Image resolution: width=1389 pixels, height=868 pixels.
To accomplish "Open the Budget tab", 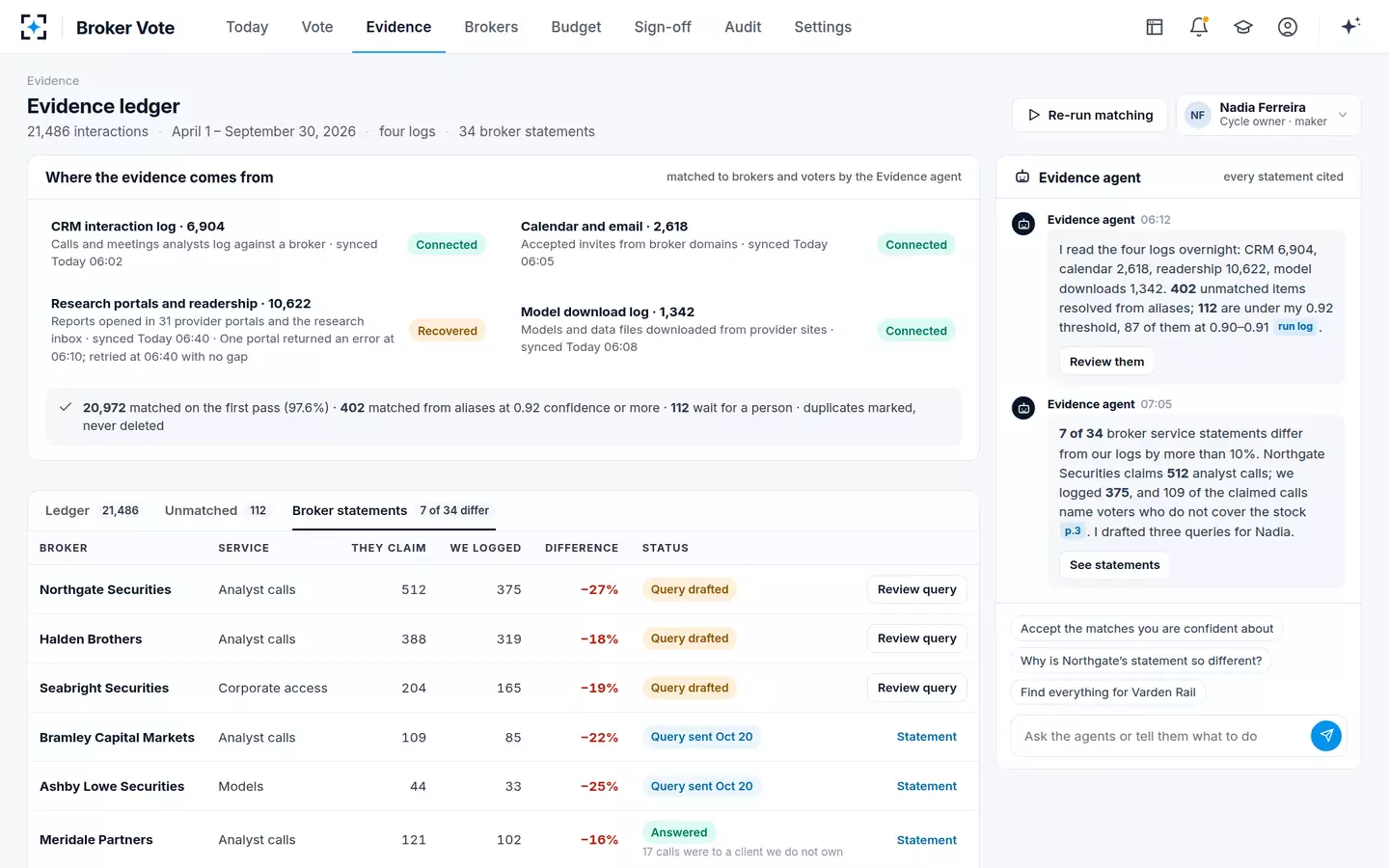I will click(x=576, y=27).
